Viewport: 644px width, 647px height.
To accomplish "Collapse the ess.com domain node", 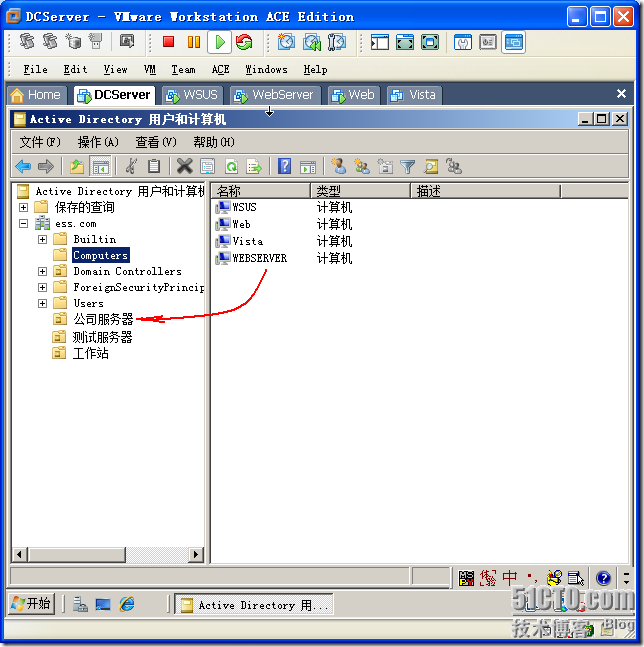I will (24, 224).
